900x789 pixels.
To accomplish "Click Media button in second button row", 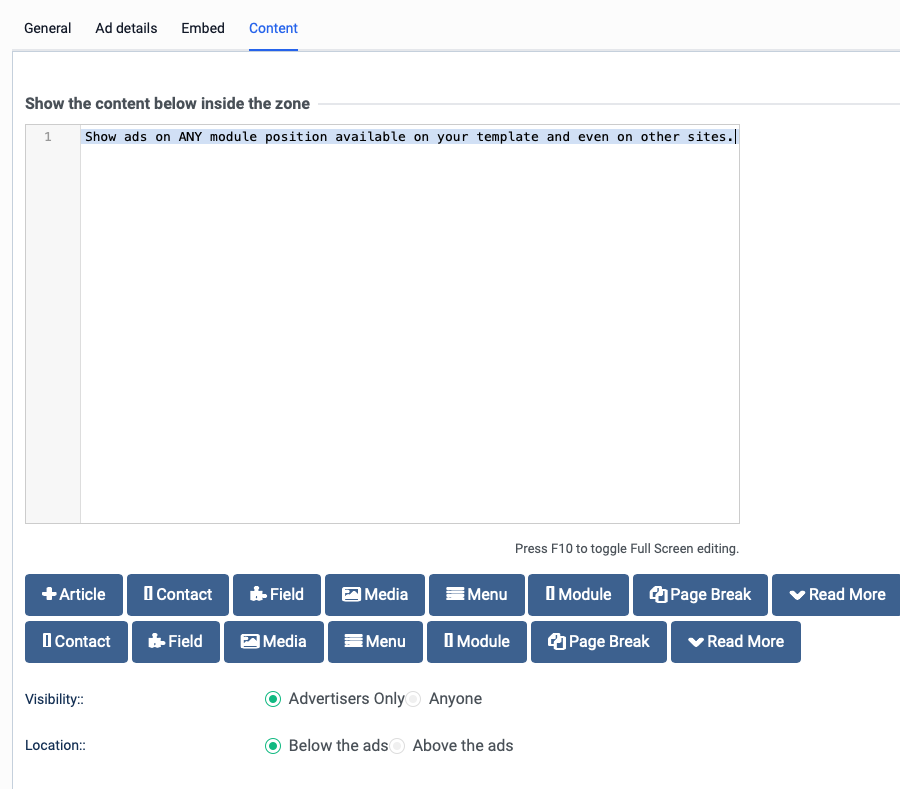I will [274, 642].
